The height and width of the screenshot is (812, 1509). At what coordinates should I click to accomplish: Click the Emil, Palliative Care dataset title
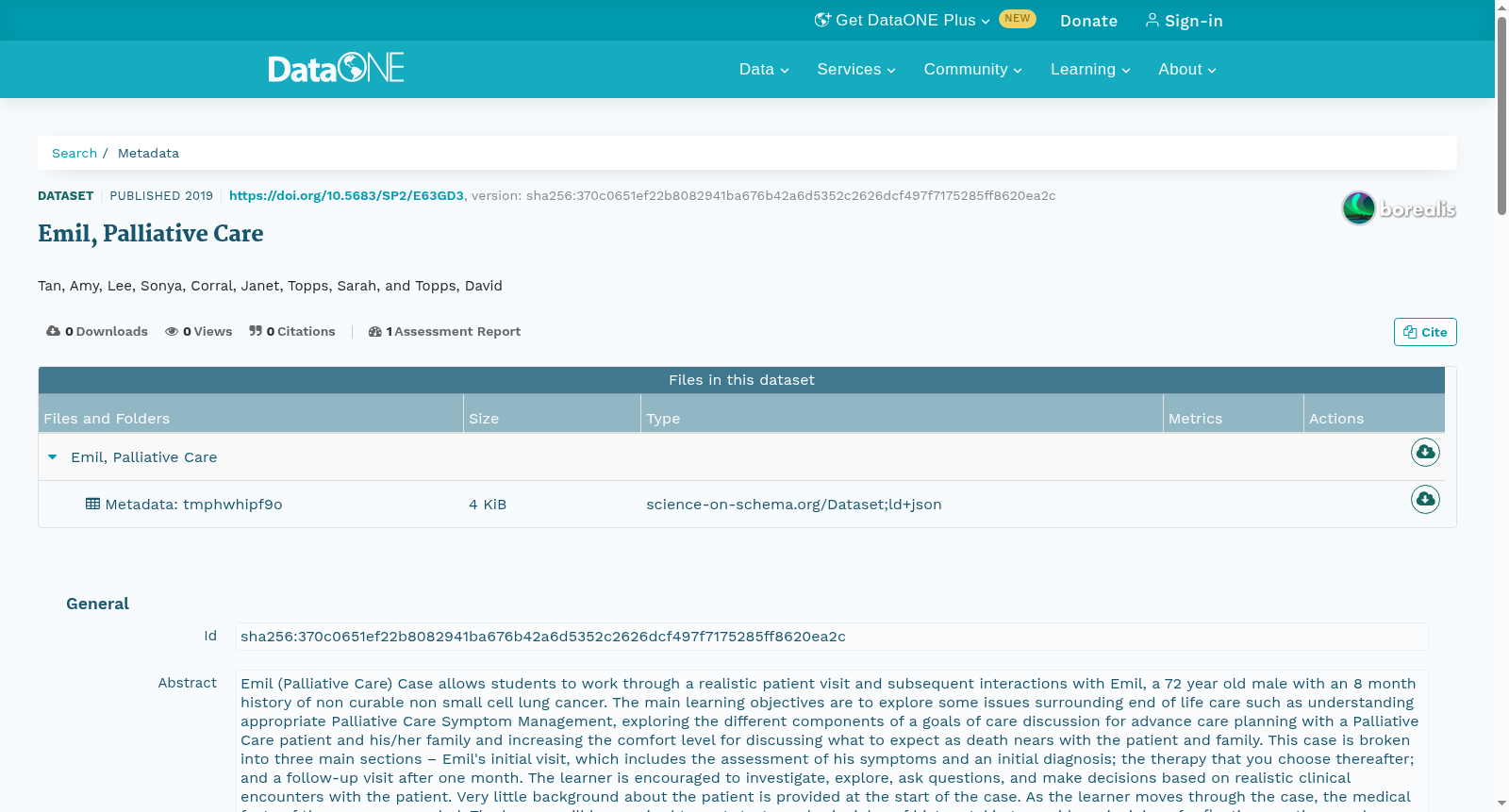tap(151, 233)
